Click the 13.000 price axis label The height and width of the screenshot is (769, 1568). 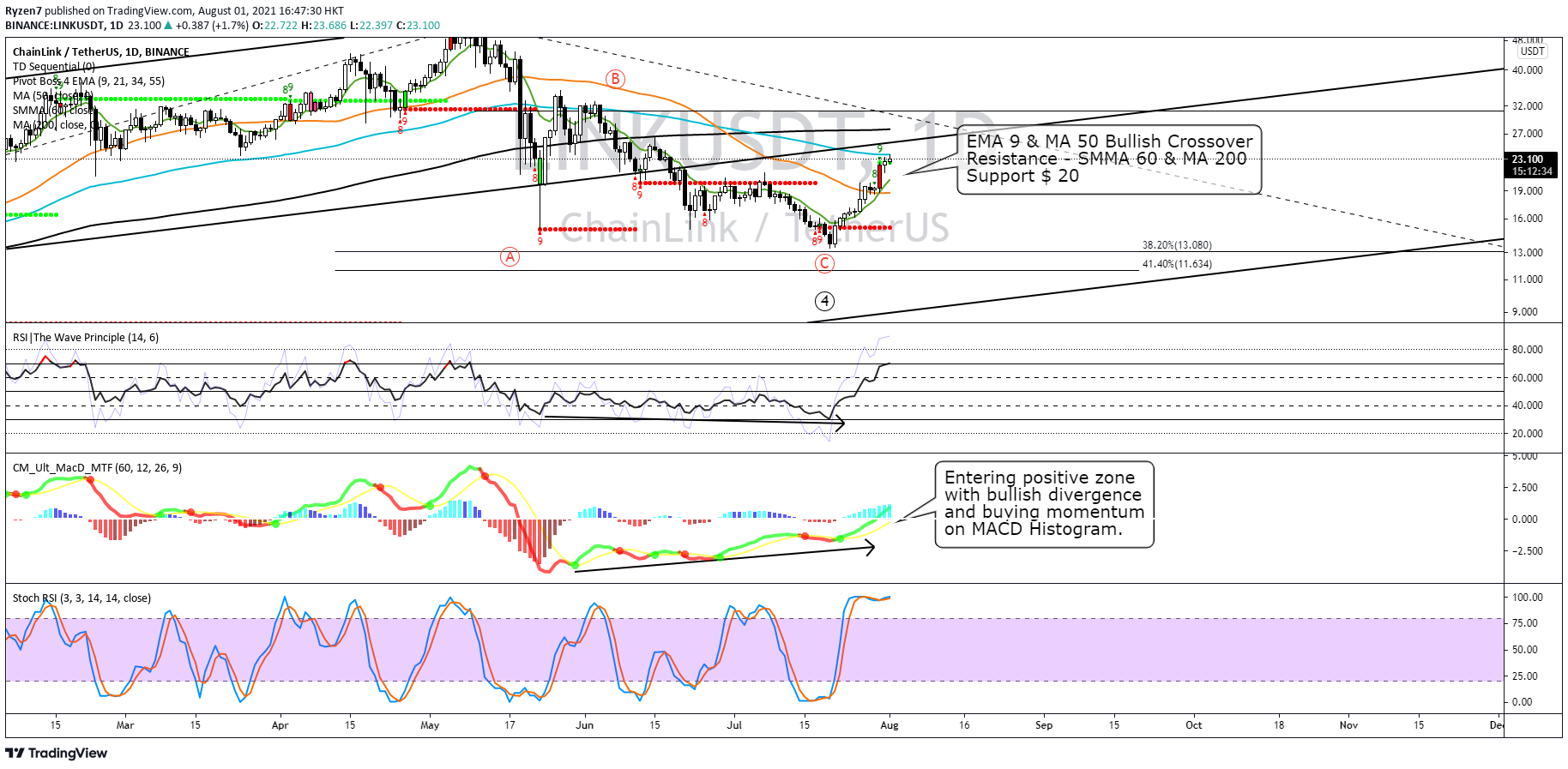click(1527, 253)
